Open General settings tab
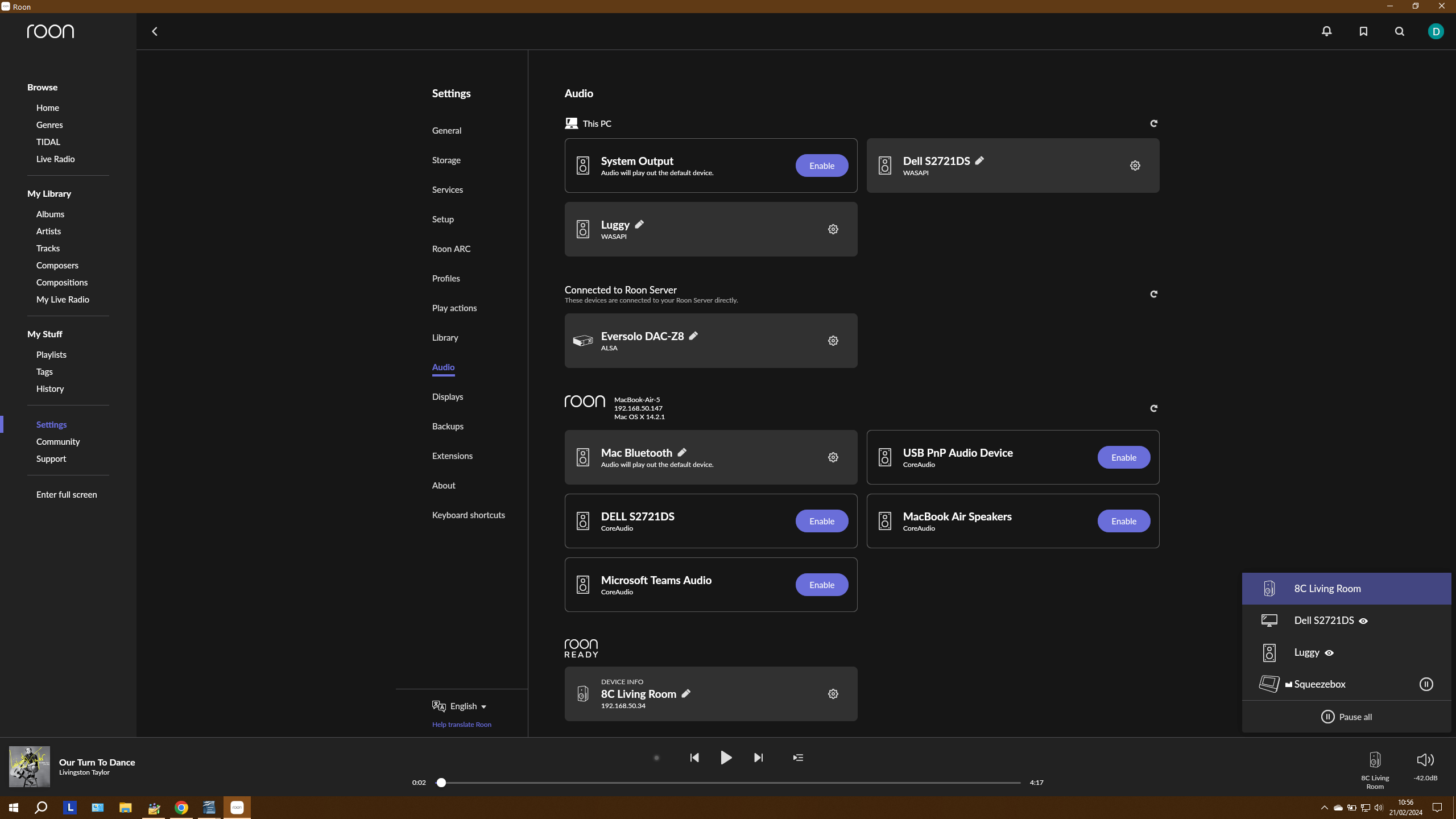Image resolution: width=1456 pixels, height=819 pixels. [446, 130]
